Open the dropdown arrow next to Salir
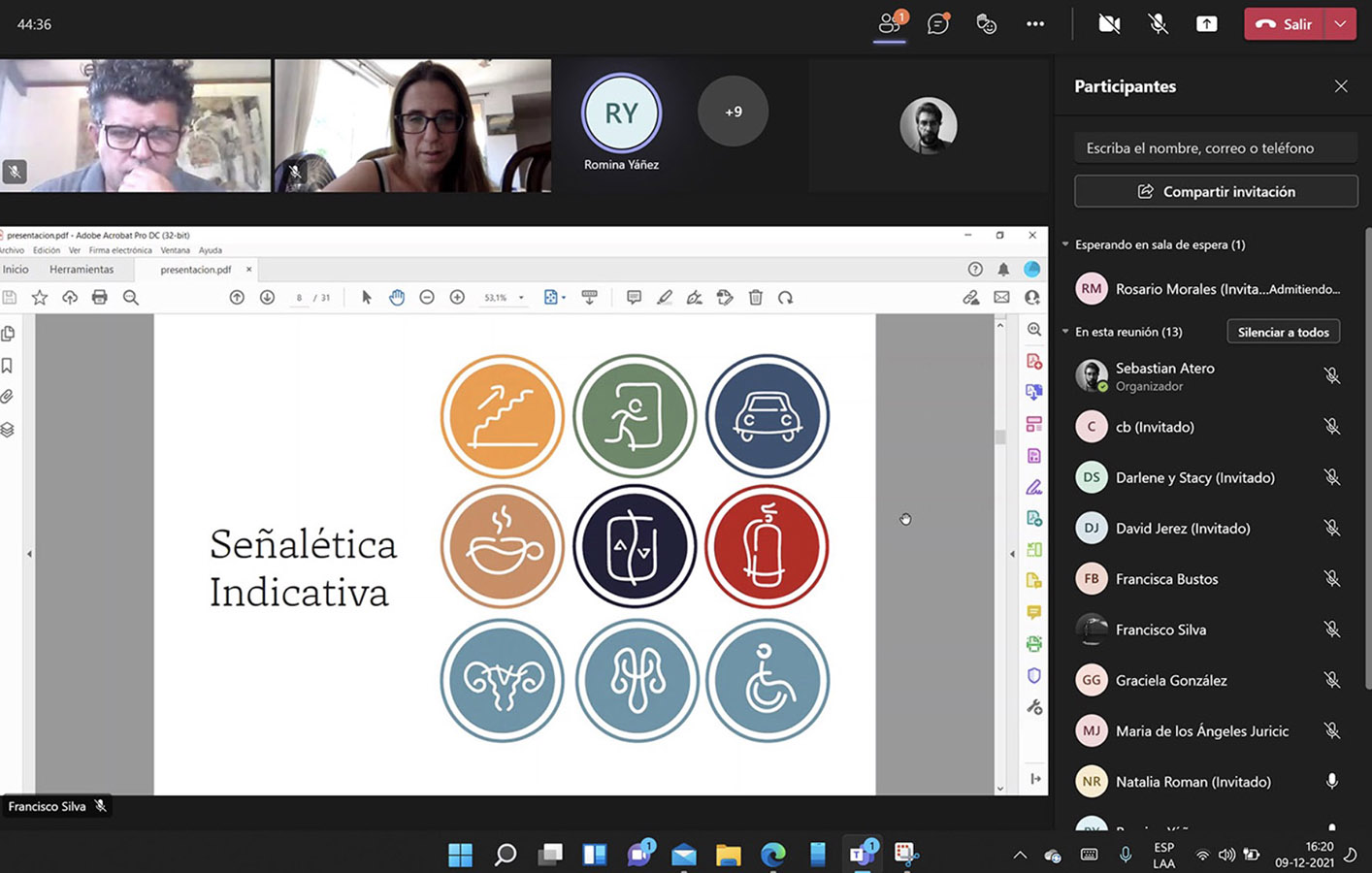 [x=1340, y=24]
